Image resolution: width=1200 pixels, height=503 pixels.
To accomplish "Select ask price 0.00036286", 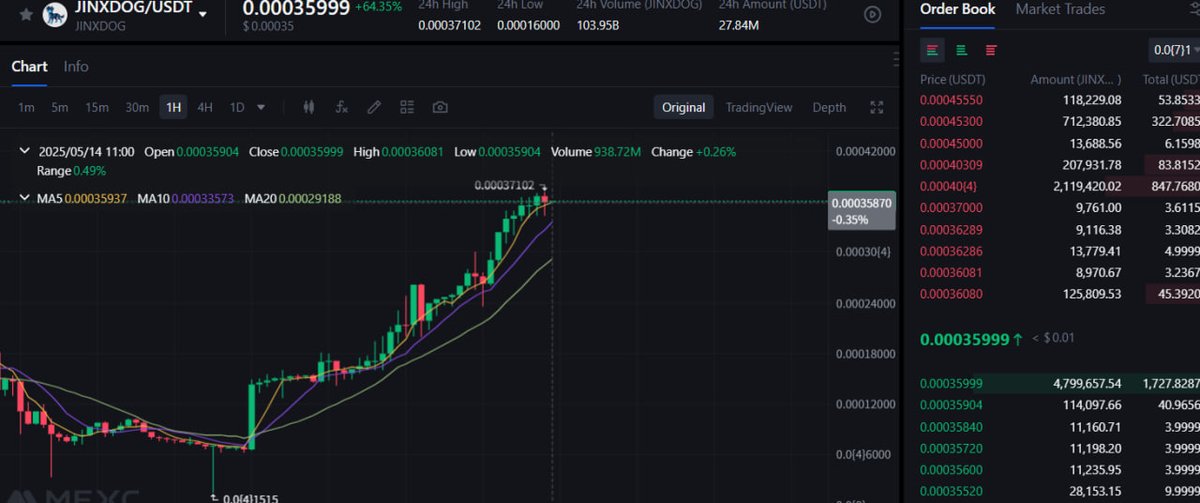I will click(x=951, y=250).
